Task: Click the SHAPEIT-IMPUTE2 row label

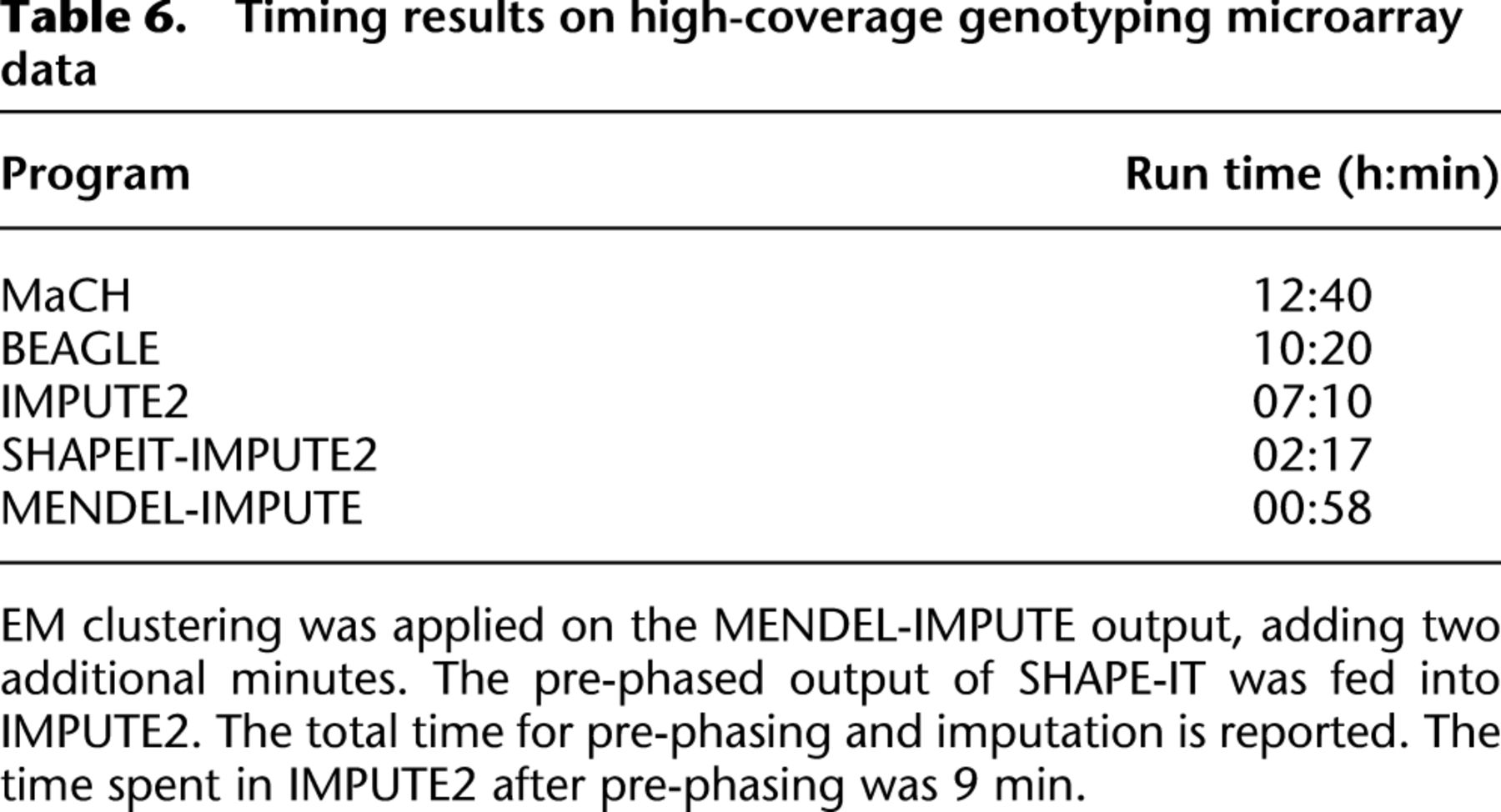Action: (x=188, y=455)
